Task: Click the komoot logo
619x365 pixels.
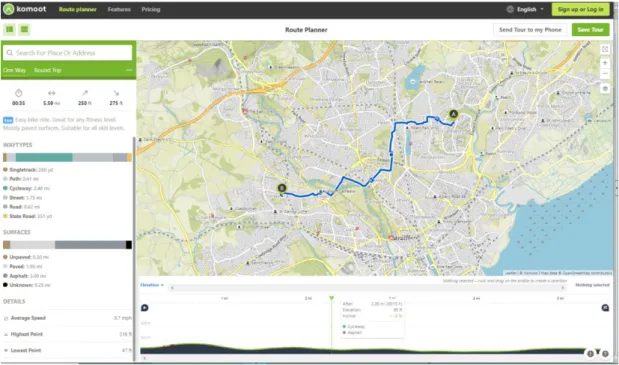Action: (24, 9)
